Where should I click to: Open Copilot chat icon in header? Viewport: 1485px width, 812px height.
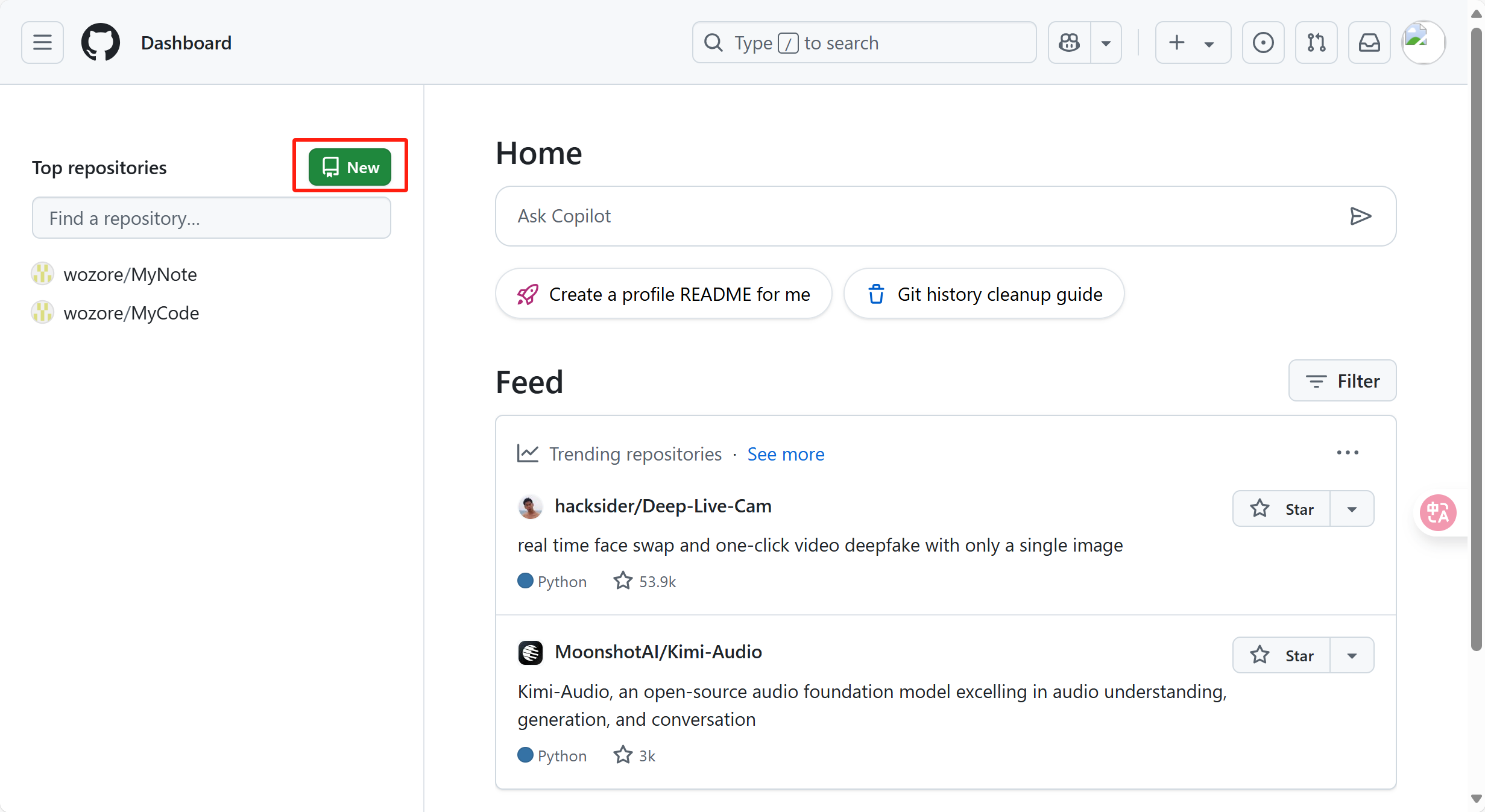[x=1070, y=43]
